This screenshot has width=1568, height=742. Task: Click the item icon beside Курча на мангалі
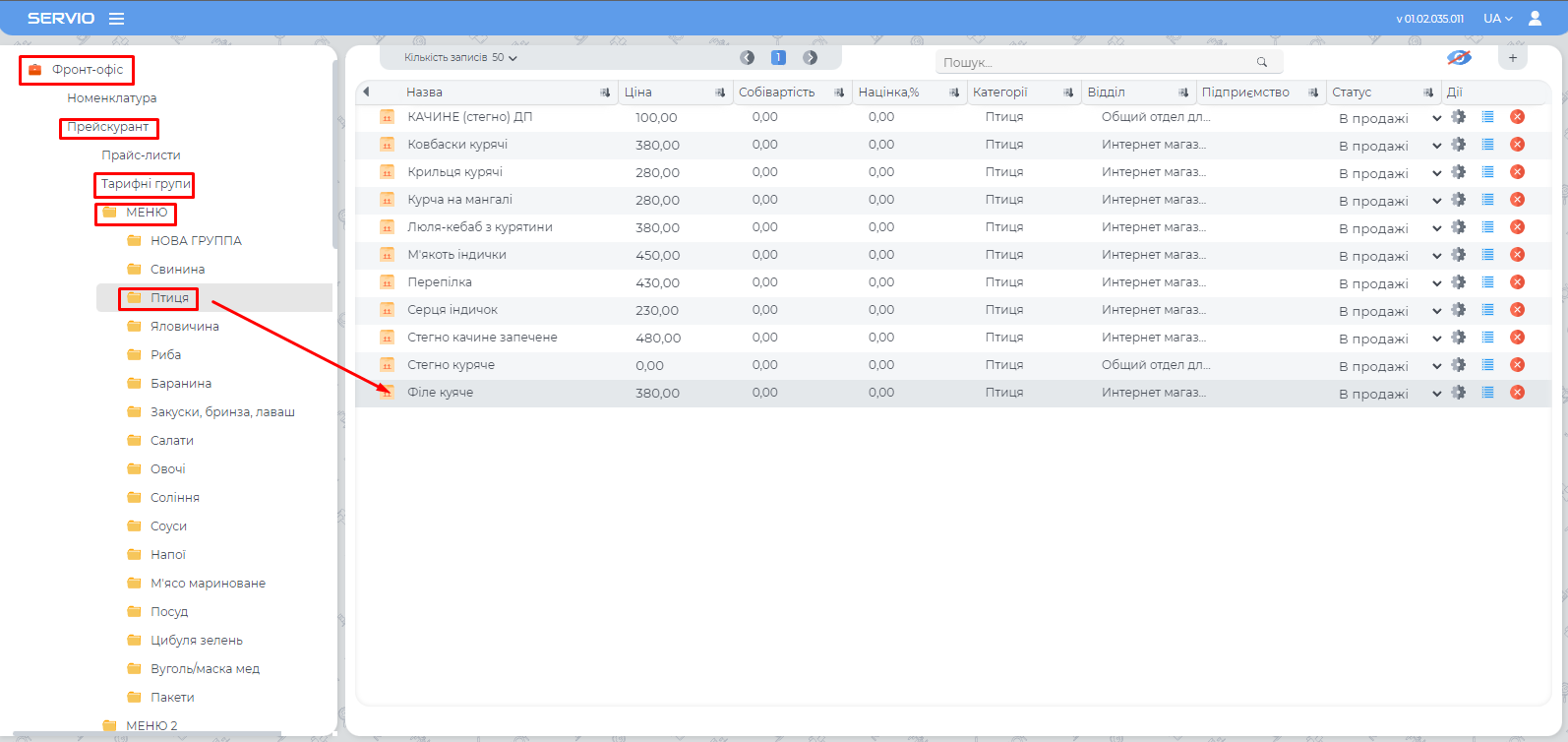tap(387, 200)
